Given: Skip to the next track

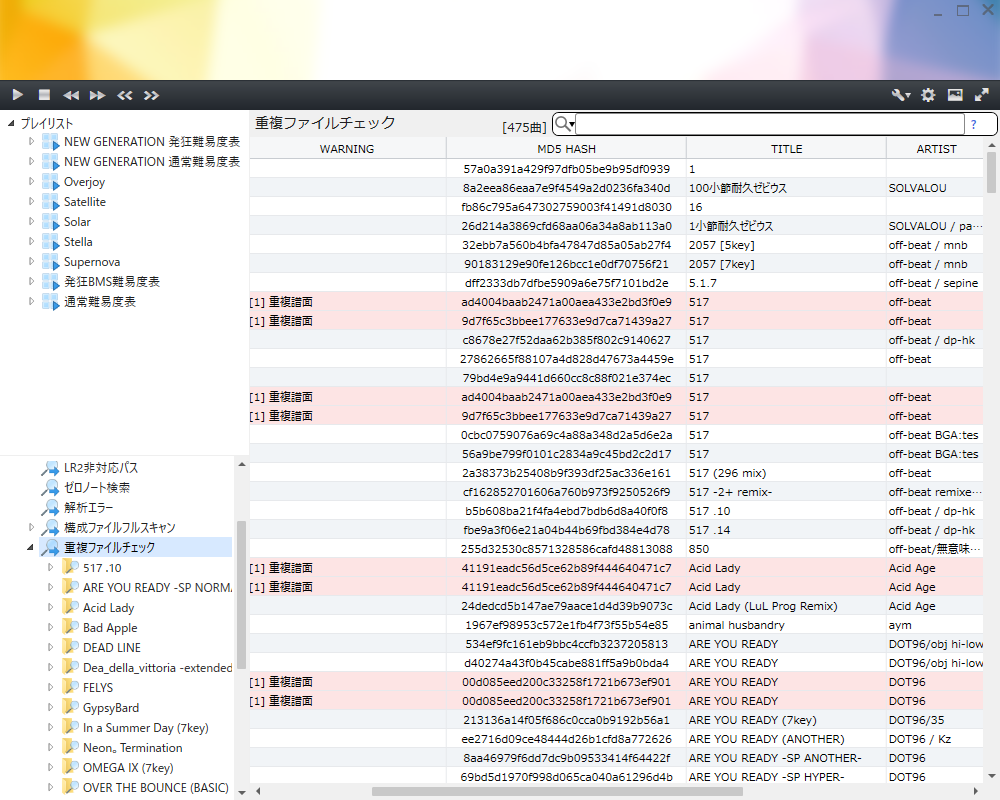Looking at the screenshot, I should (151, 95).
